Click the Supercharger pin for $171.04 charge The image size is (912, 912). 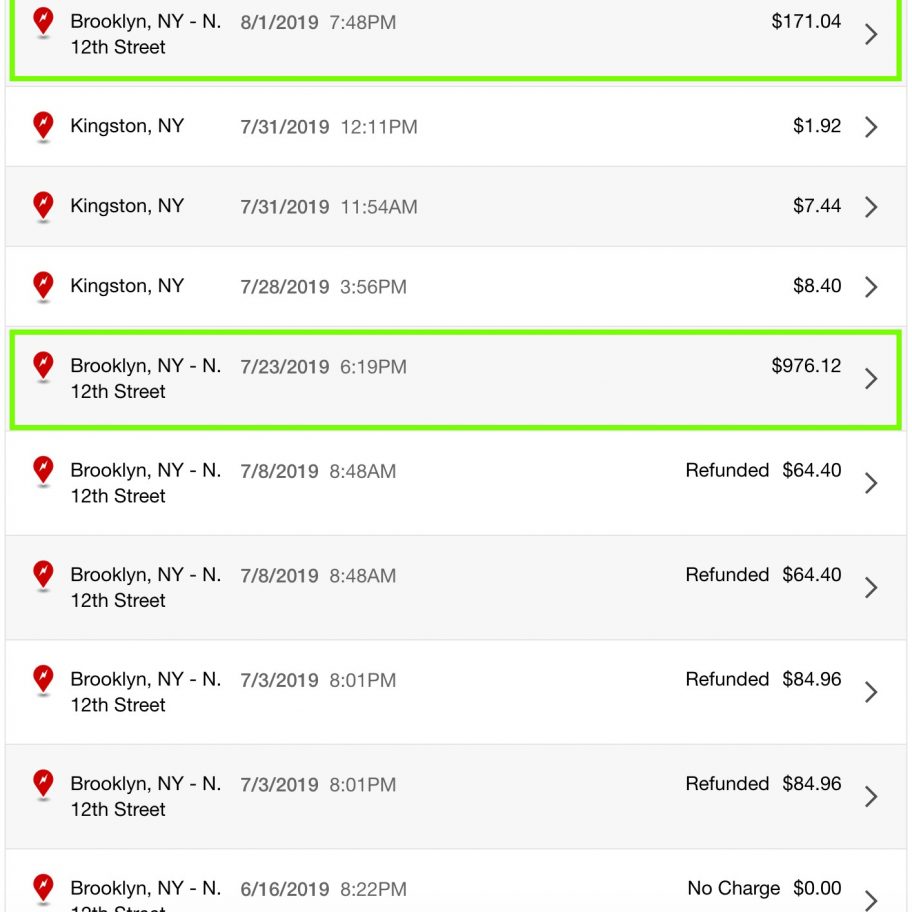43,23
